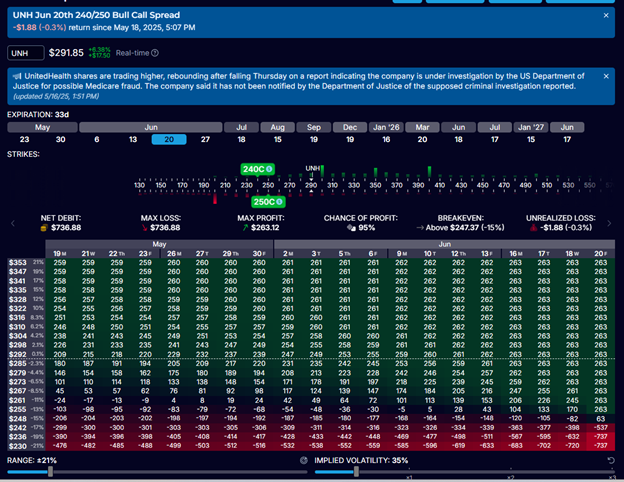Click the Unrealized Loss icon

click(533, 228)
